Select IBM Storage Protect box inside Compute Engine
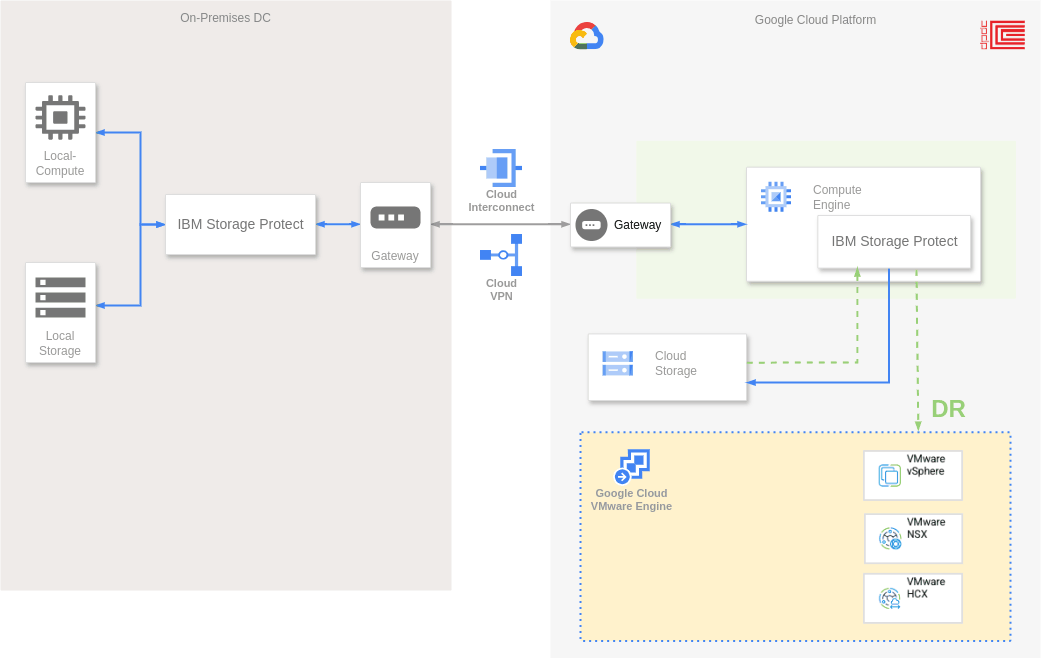This screenshot has height=658, width=1041. tap(894, 242)
